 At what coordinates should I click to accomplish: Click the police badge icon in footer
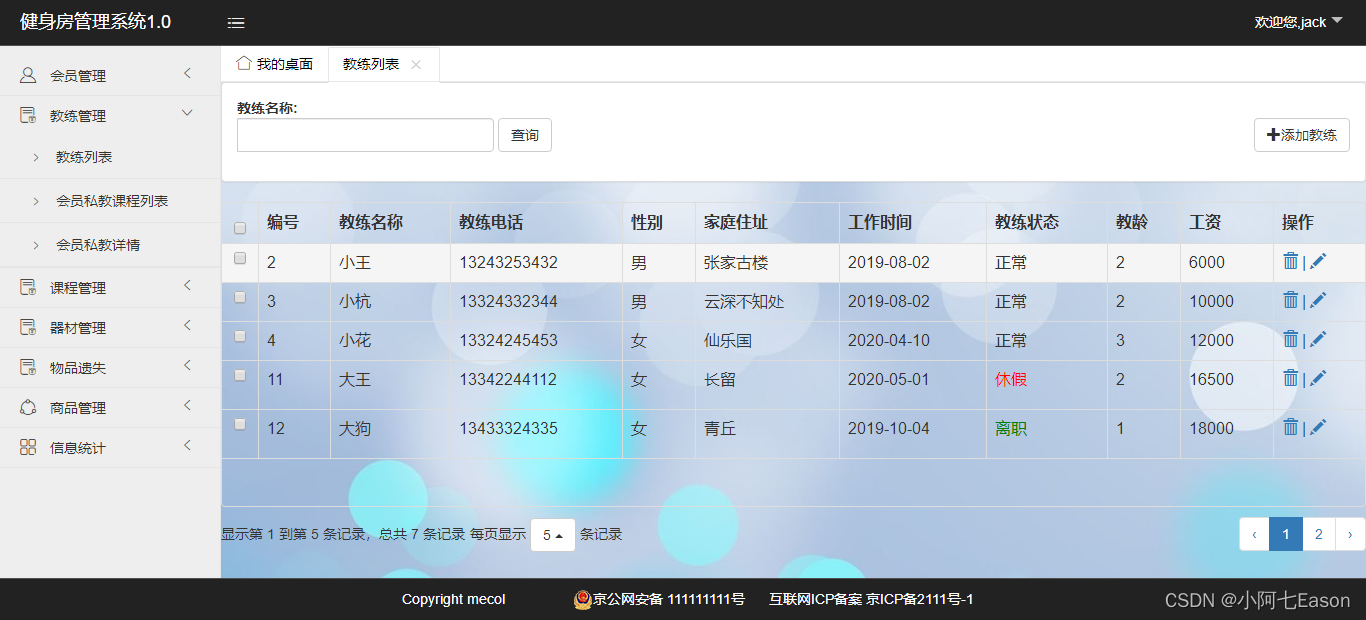pyautogui.click(x=582, y=599)
